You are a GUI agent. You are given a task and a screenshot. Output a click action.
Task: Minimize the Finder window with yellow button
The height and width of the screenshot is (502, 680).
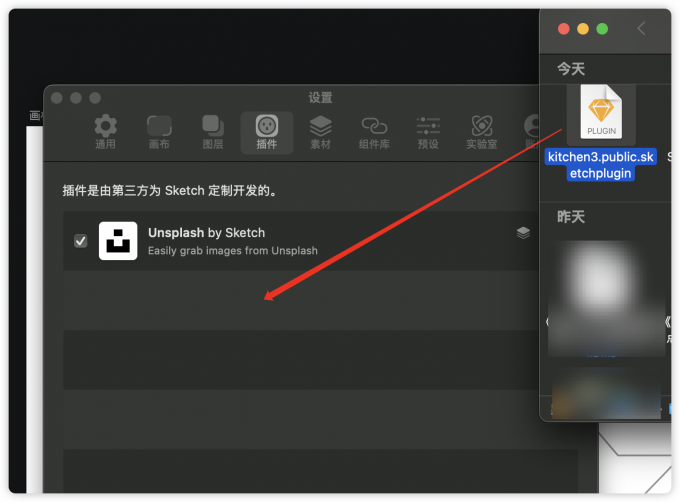tap(583, 29)
